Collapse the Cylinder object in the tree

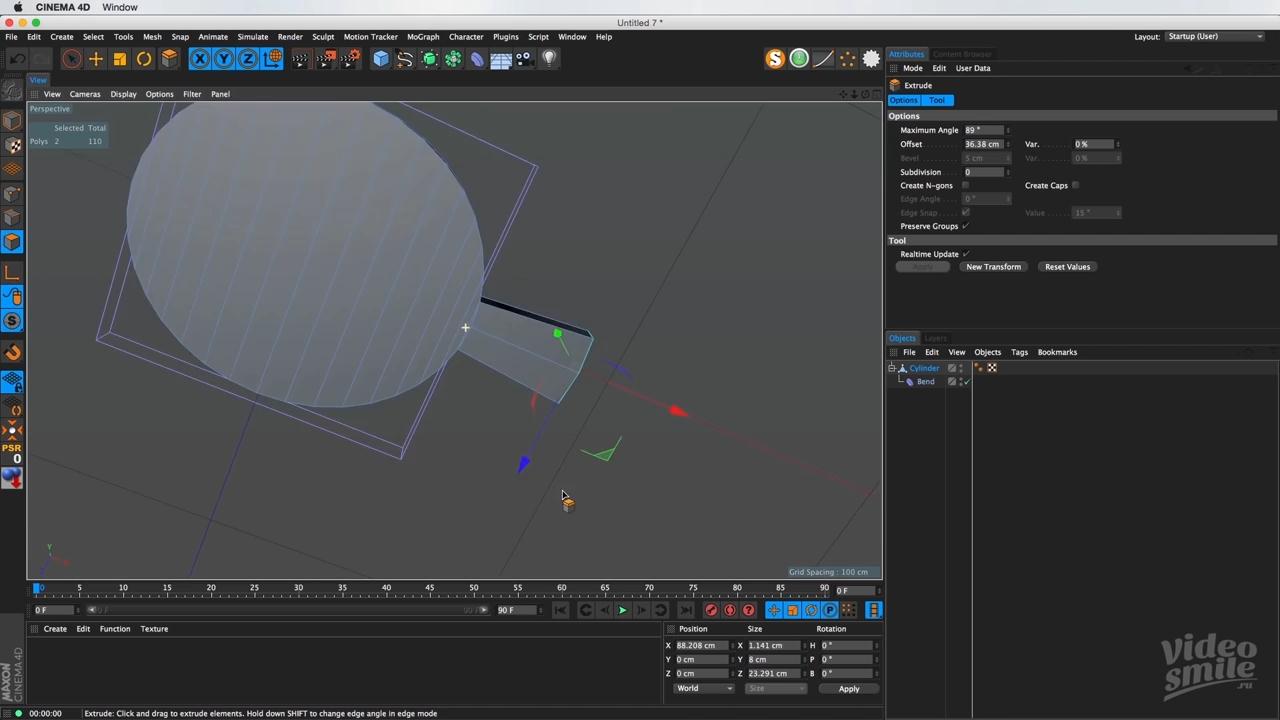891,368
